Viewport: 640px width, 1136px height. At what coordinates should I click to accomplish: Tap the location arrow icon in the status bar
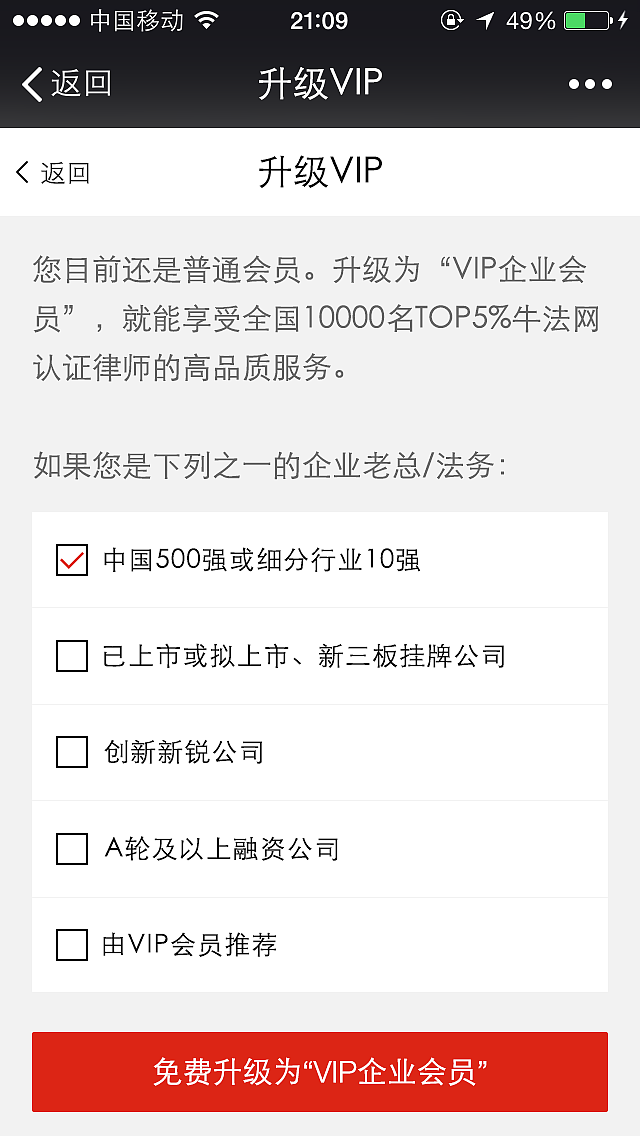(x=485, y=19)
